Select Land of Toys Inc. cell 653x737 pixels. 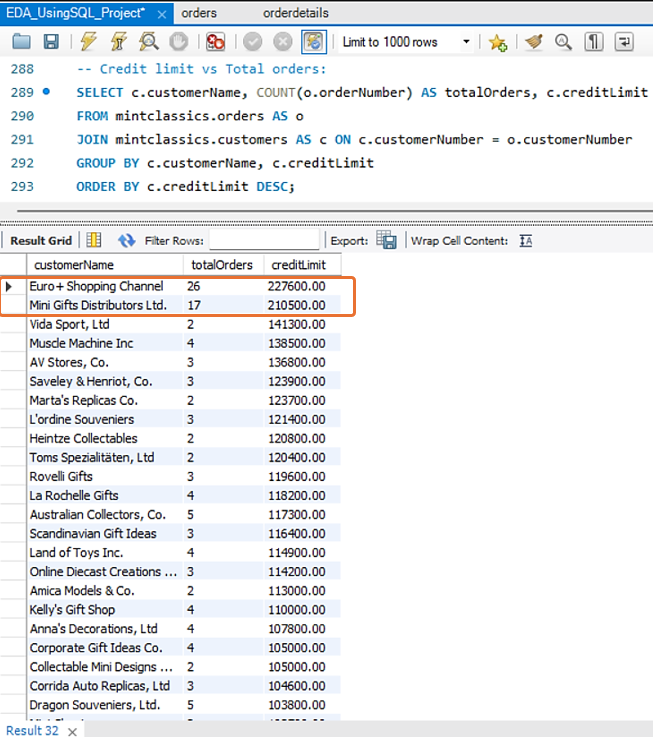pos(105,553)
